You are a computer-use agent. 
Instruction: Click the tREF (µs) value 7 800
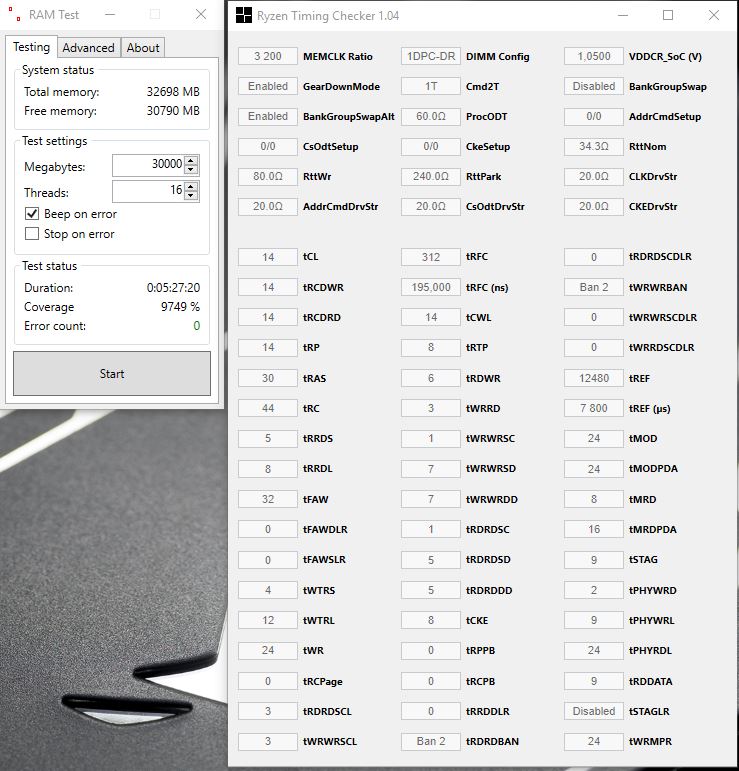tap(594, 408)
